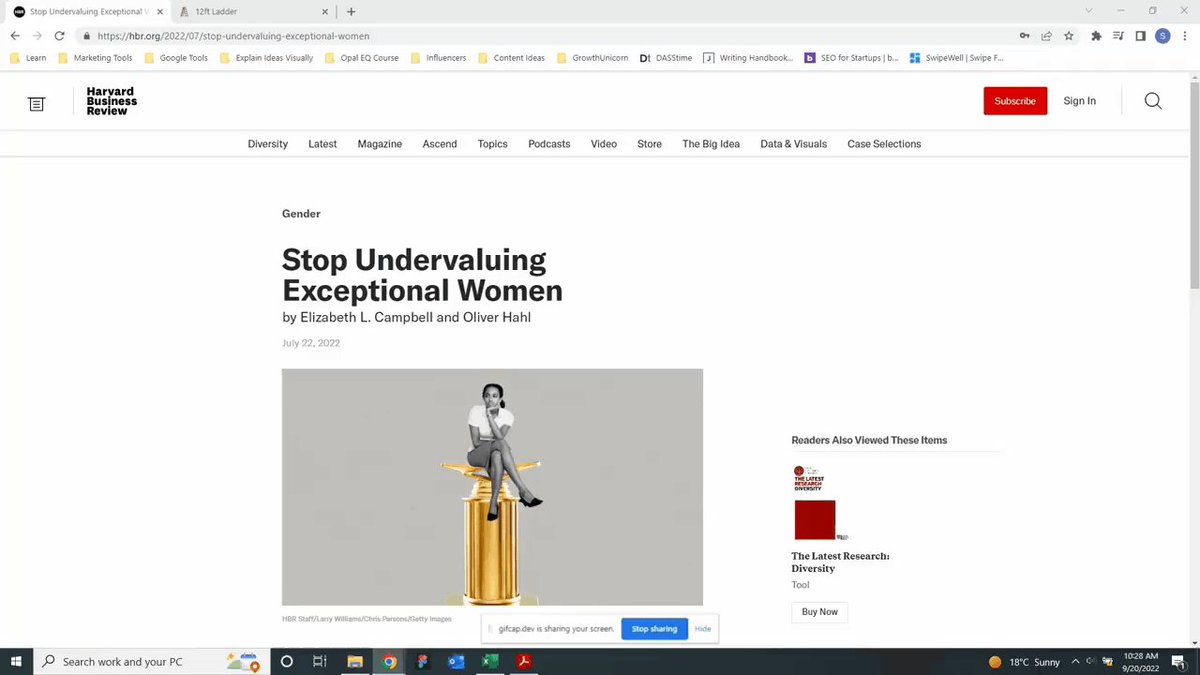Click the browser forward arrow
This screenshot has width=1200, height=675.
(x=37, y=36)
